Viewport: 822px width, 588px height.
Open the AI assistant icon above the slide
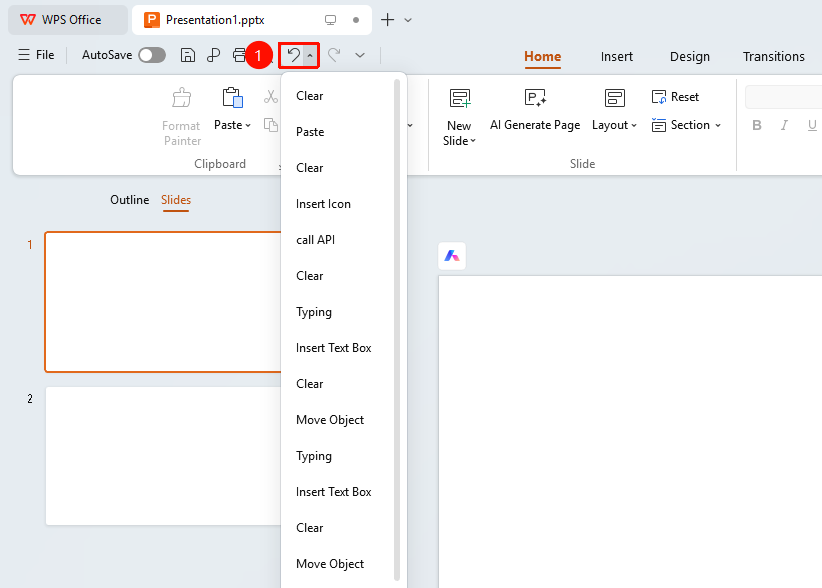point(452,256)
